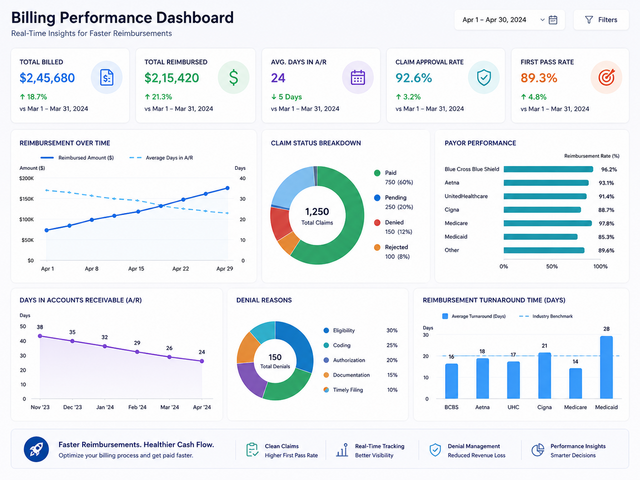Toggle the Documentation legend dot
This screenshot has width=640, height=480.
pos(326,375)
